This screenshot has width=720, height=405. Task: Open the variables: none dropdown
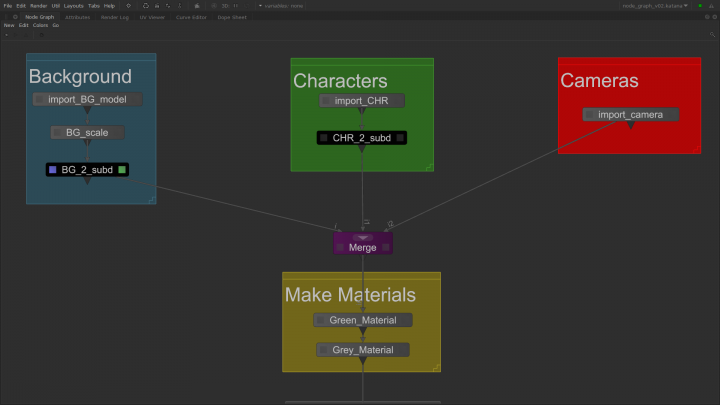pos(281,6)
